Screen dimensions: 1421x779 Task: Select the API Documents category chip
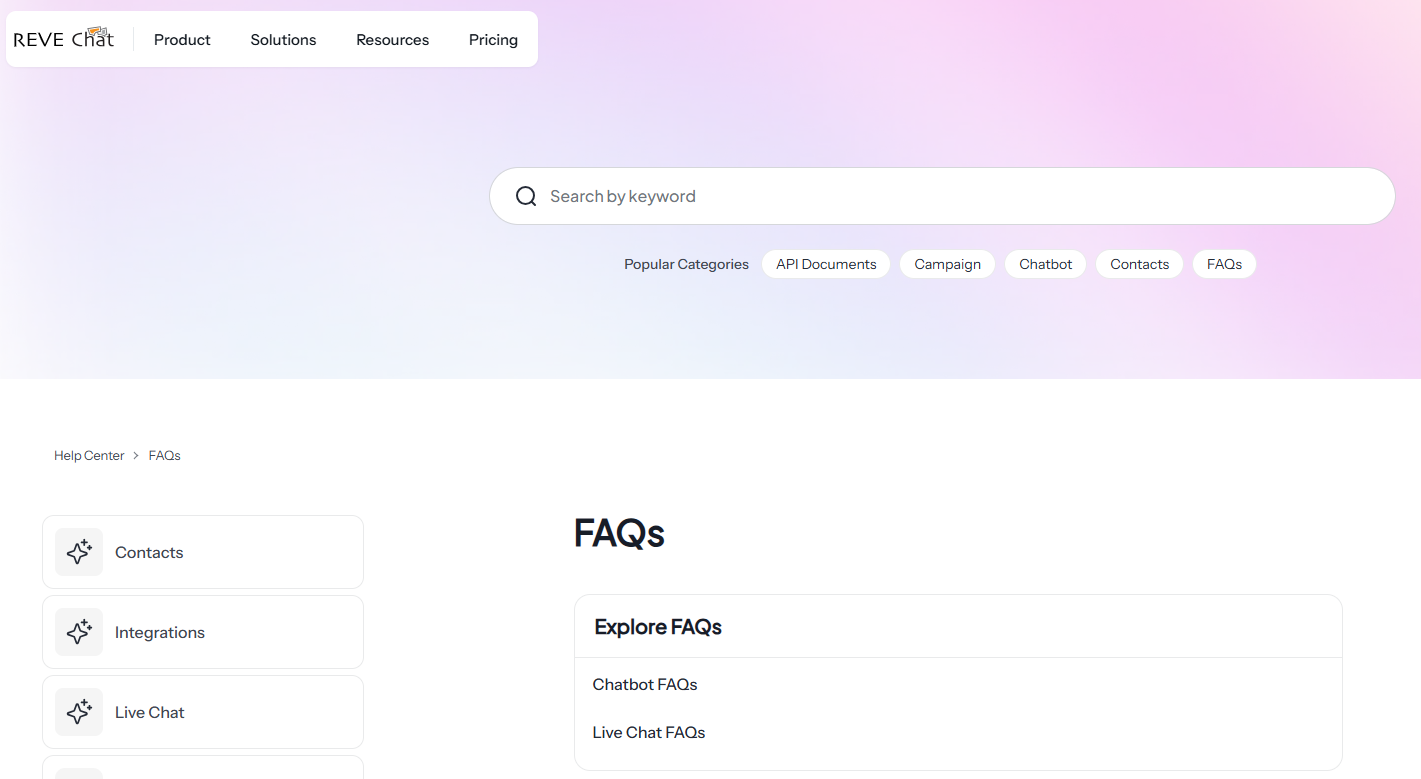tap(826, 264)
